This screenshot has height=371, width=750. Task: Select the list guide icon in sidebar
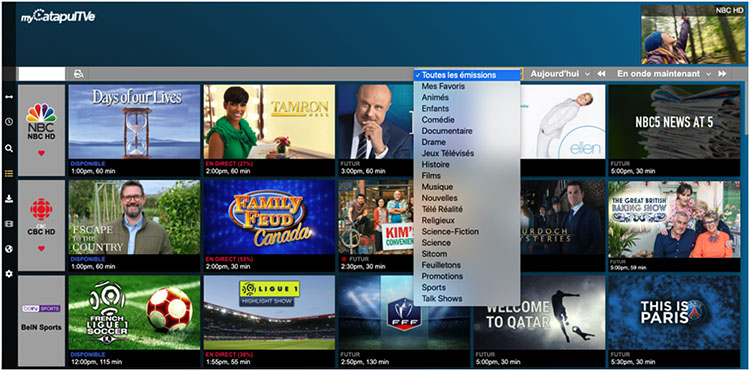9,174
